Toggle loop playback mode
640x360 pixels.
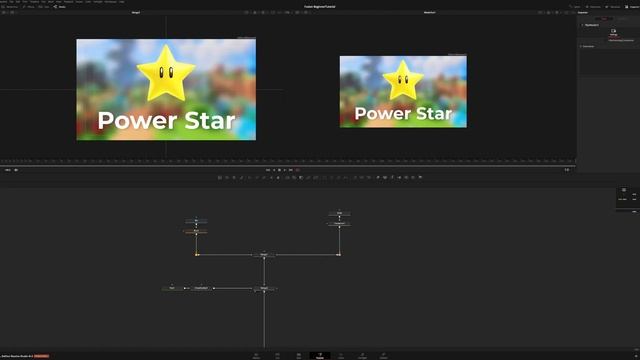tap(298, 170)
